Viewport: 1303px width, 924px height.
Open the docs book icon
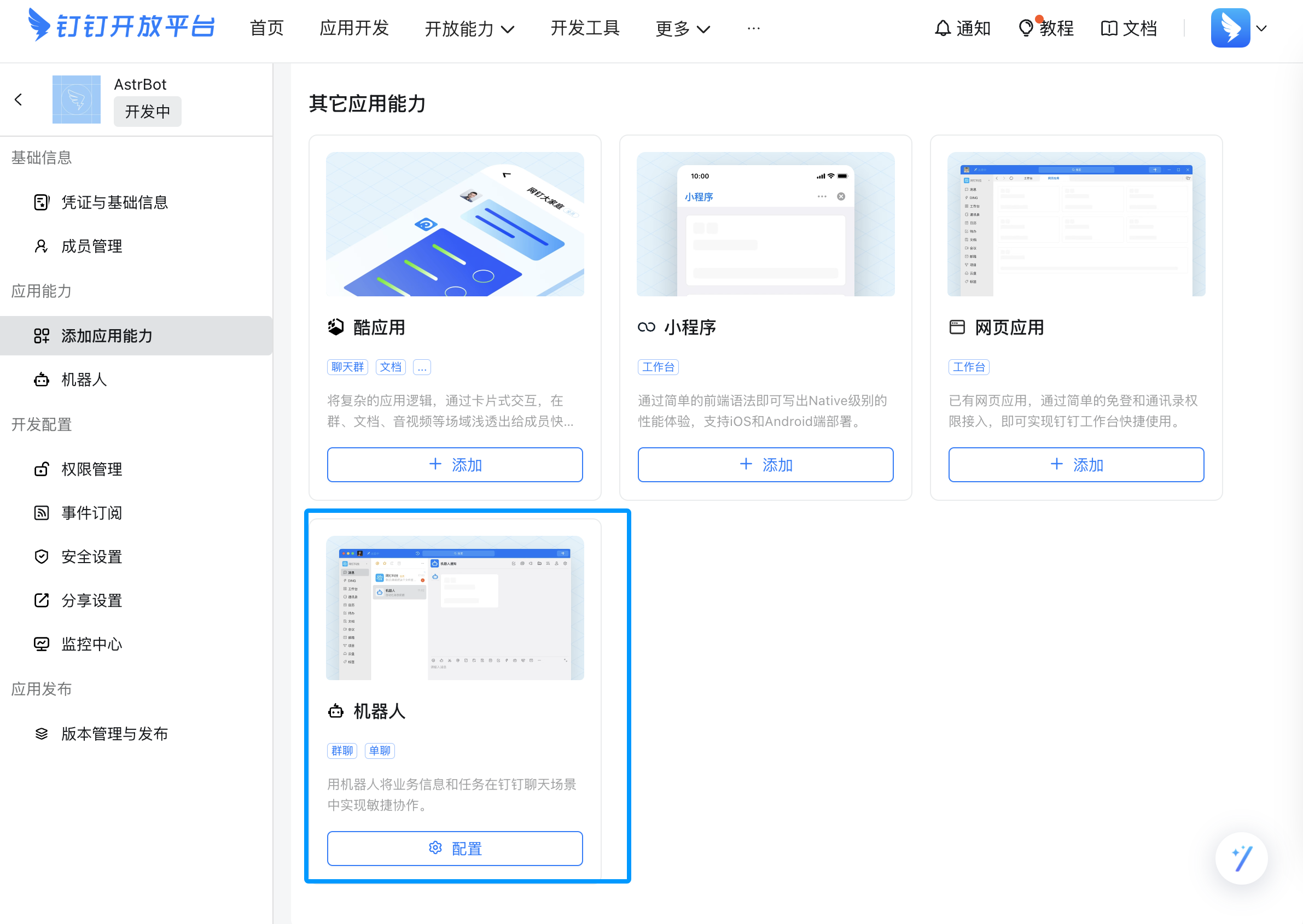[1109, 28]
